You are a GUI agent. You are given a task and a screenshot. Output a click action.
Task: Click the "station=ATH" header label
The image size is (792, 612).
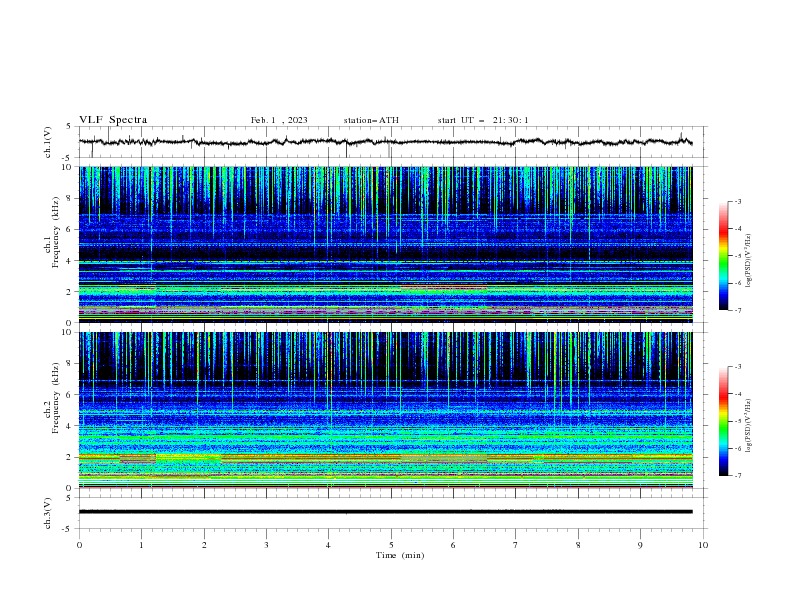coord(371,120)
